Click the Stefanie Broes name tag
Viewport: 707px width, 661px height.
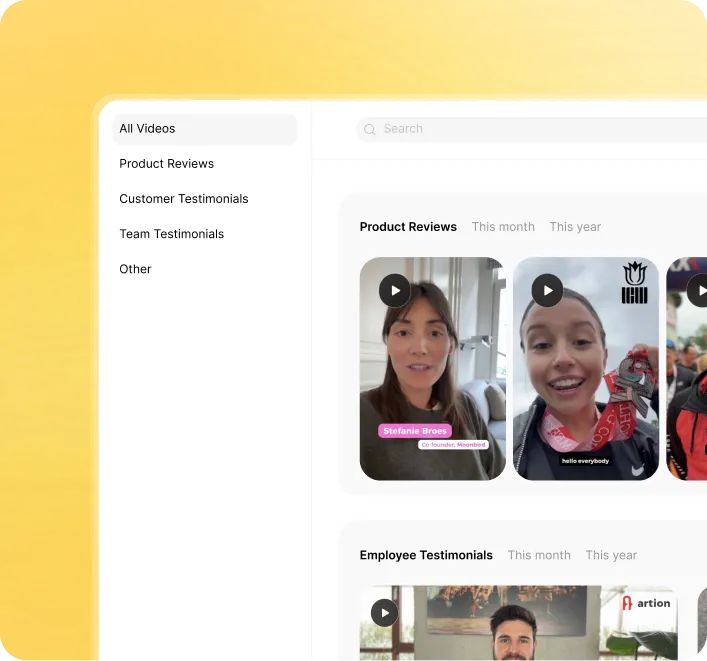(x=415, y=431)
